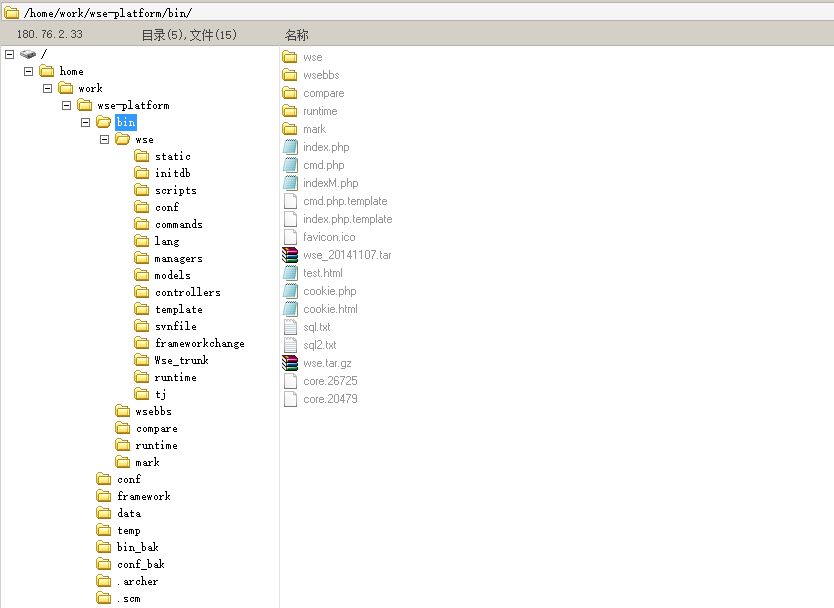Click the drive icon at tree root
Viewport: 834px width, 608px height.
28,54
